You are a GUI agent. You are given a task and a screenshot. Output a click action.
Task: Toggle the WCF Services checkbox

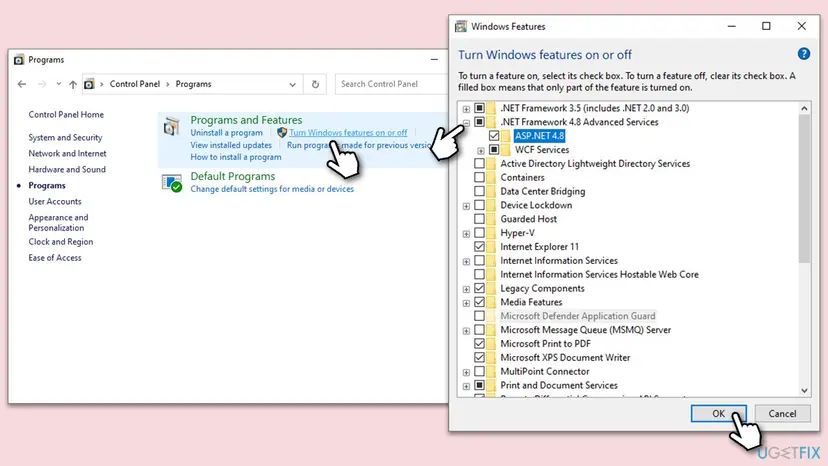coord(494,150)
